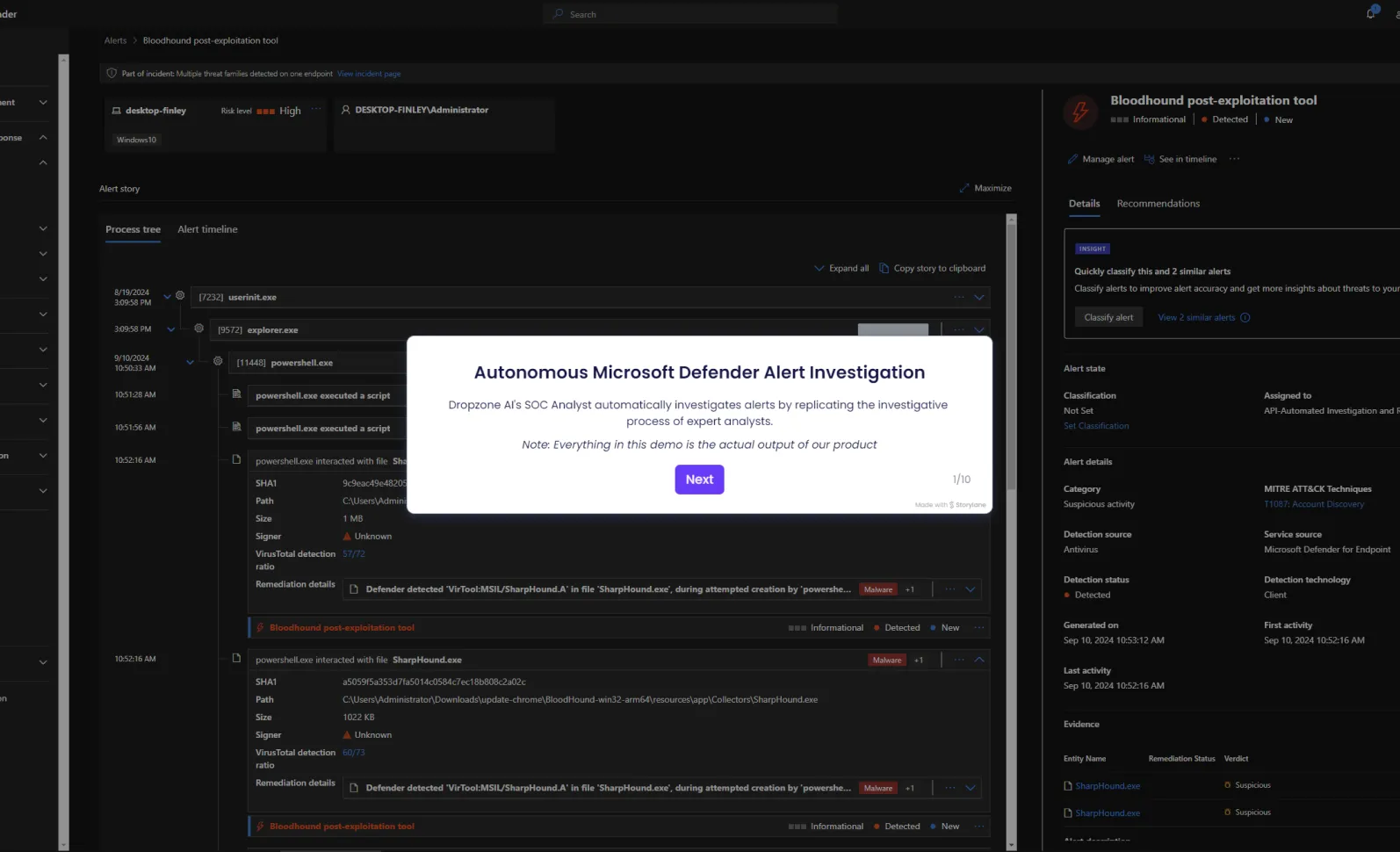
Task: Click Manage alert
Action: point(1101,159)
